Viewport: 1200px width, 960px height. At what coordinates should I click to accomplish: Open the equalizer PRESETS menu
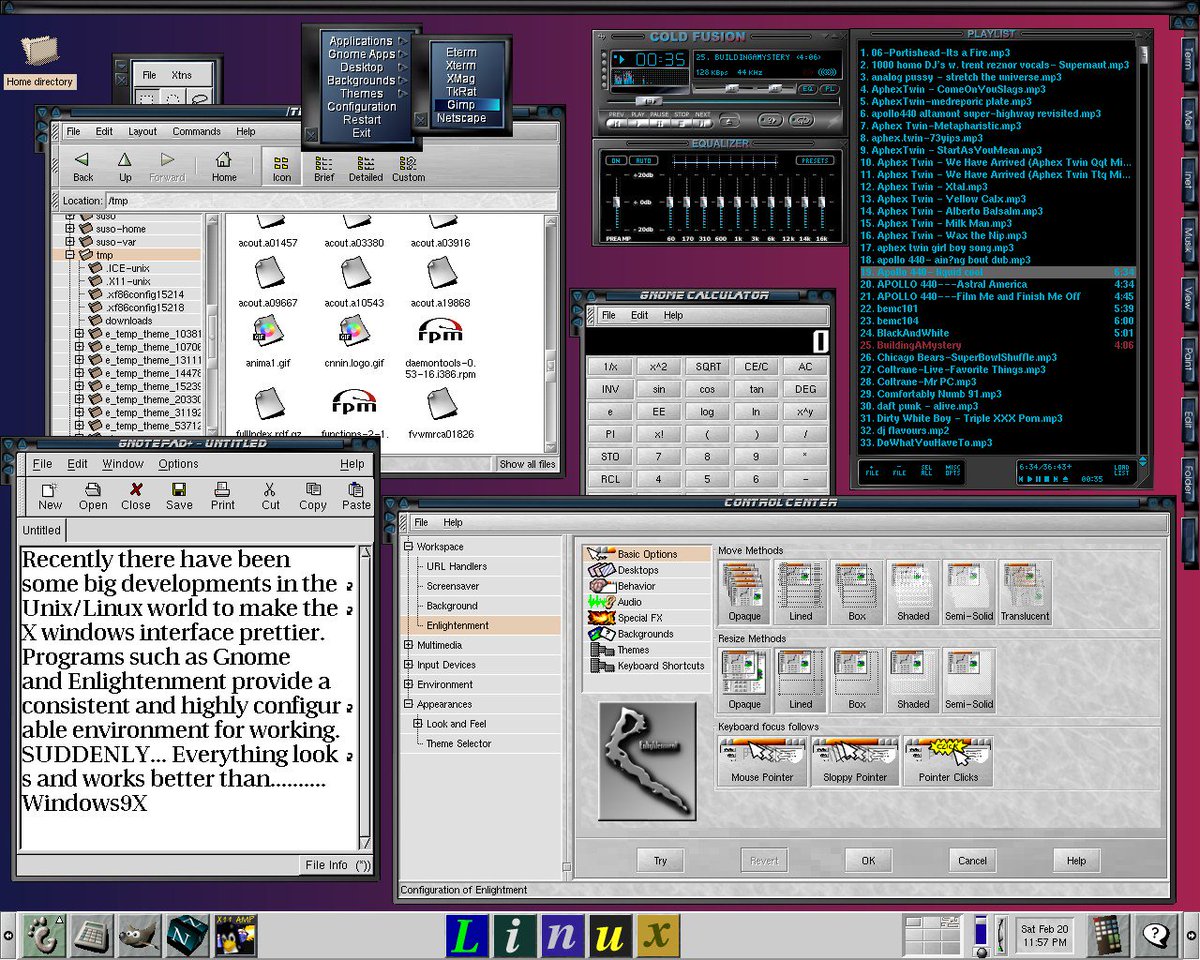[815, 160]
